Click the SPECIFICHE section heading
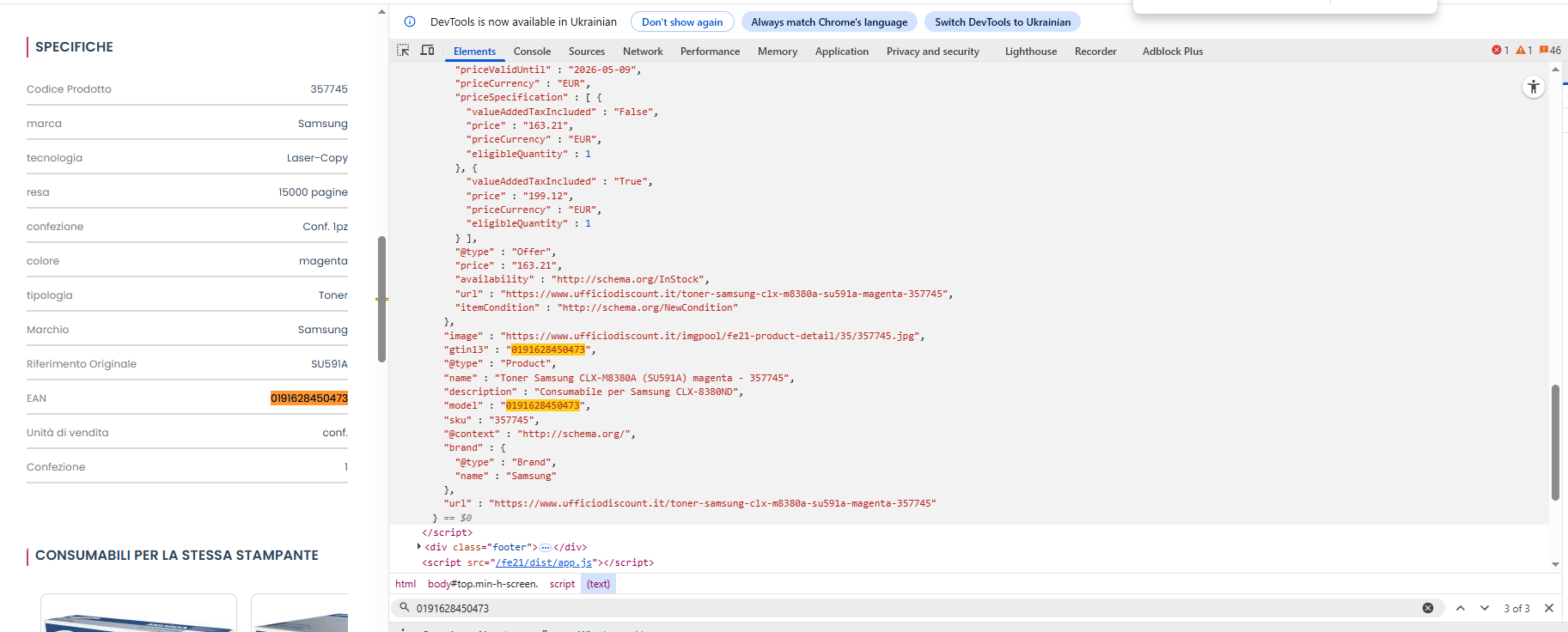 pyautogui.click(x=74, y=47)
